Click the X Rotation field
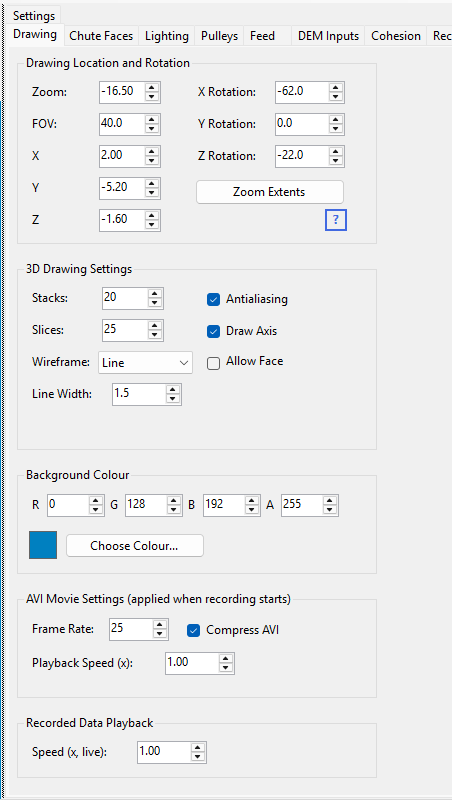The height and width of the screenshot is (800, 452). click(302, 92)
